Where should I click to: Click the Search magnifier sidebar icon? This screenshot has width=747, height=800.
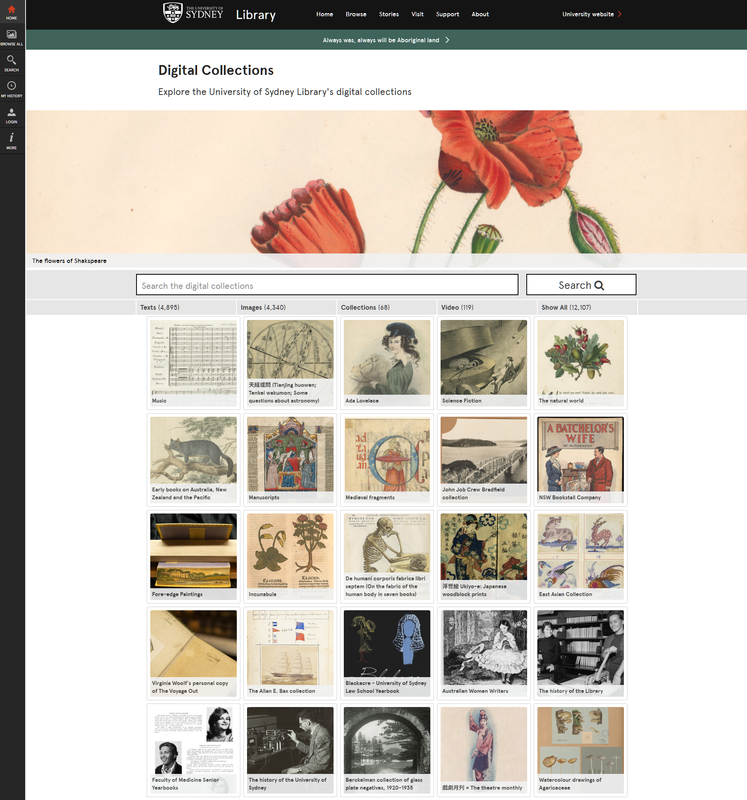12,63
